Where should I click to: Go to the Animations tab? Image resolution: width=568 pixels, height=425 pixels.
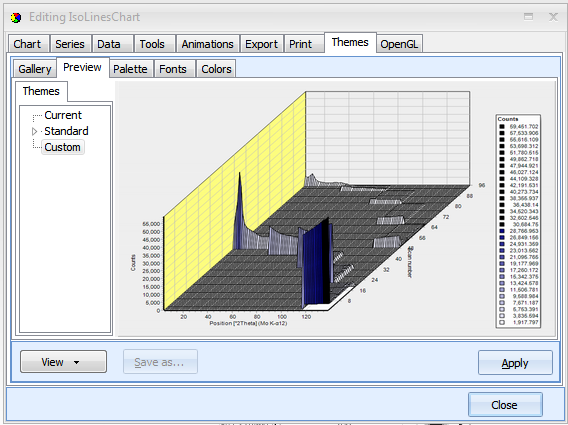pos(208,44)
